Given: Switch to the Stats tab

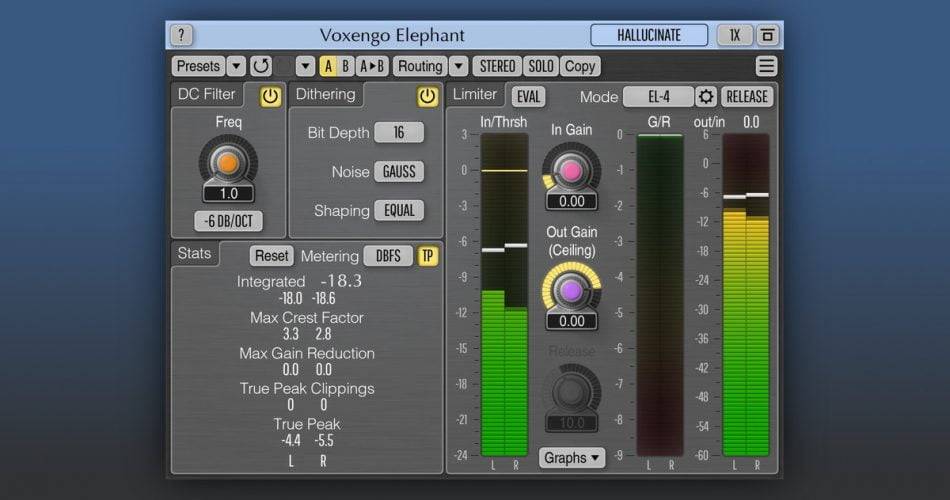Looking at the screenshot, I should pos(194,253).
